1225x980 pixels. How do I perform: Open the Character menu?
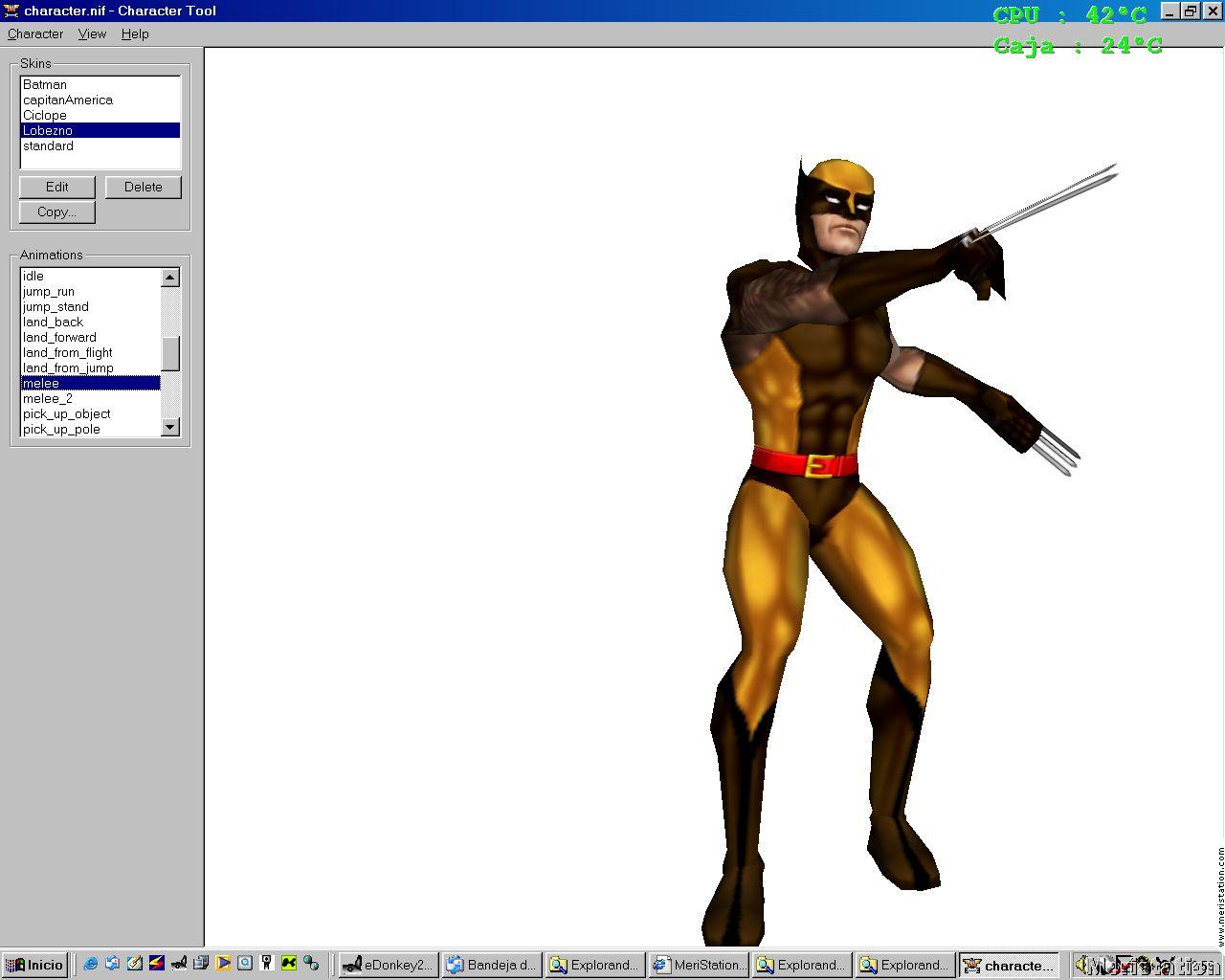coord(35,33)
